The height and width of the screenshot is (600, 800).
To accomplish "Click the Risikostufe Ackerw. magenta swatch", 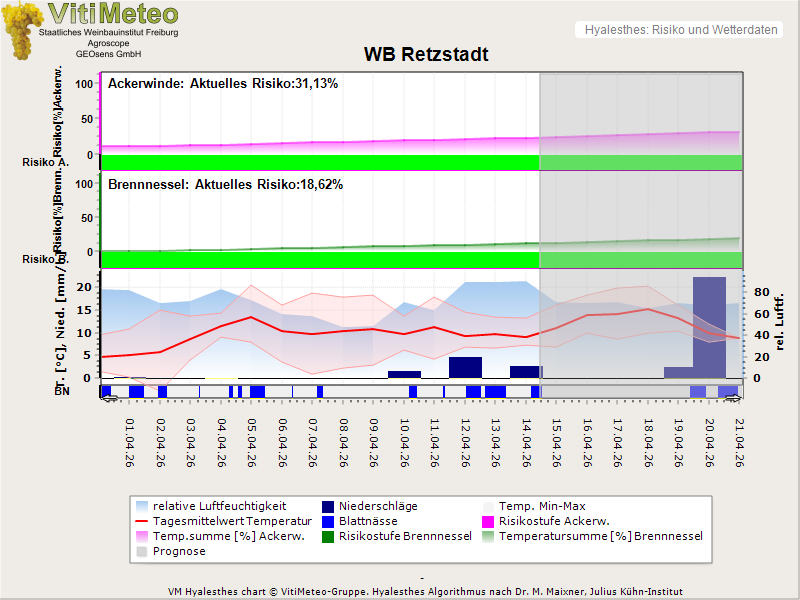I will 489,521.
